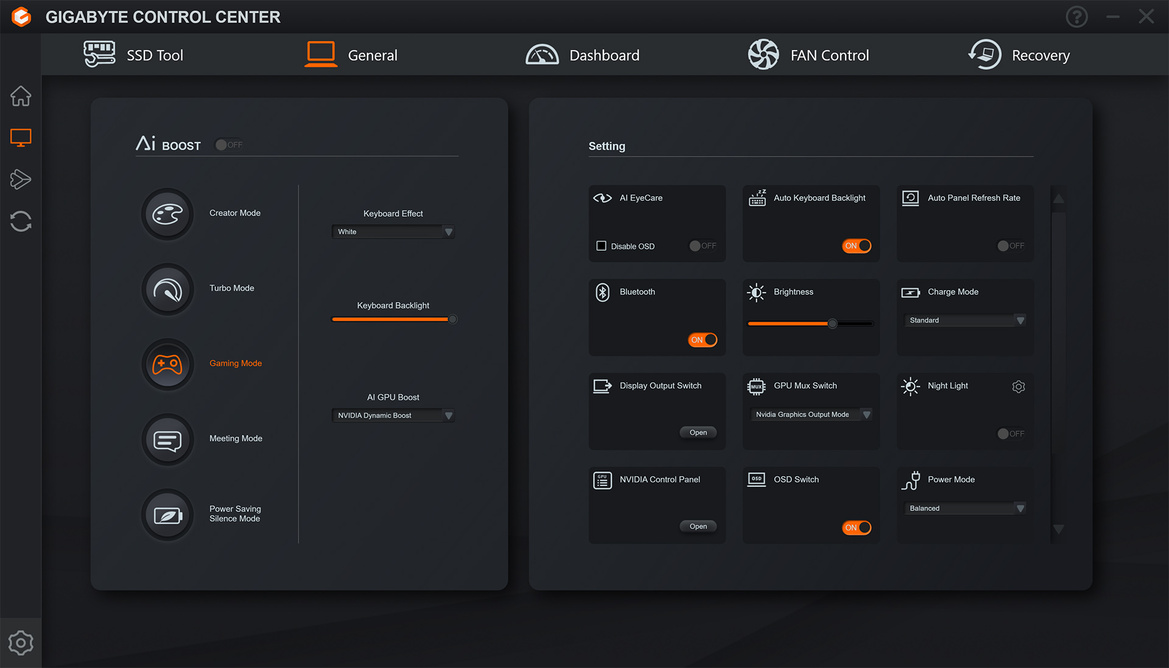1169x668 pixels.
Task: Open the Keyboard Effect White dropdown
Action: pos(393,232)
